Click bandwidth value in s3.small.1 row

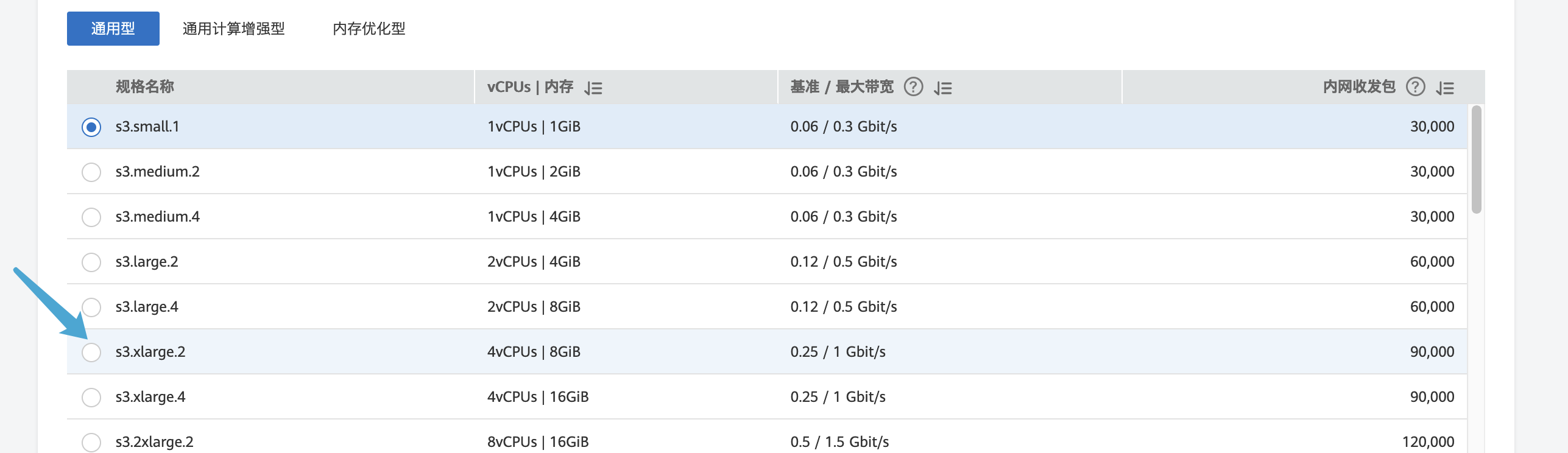[x=844, y=127]
